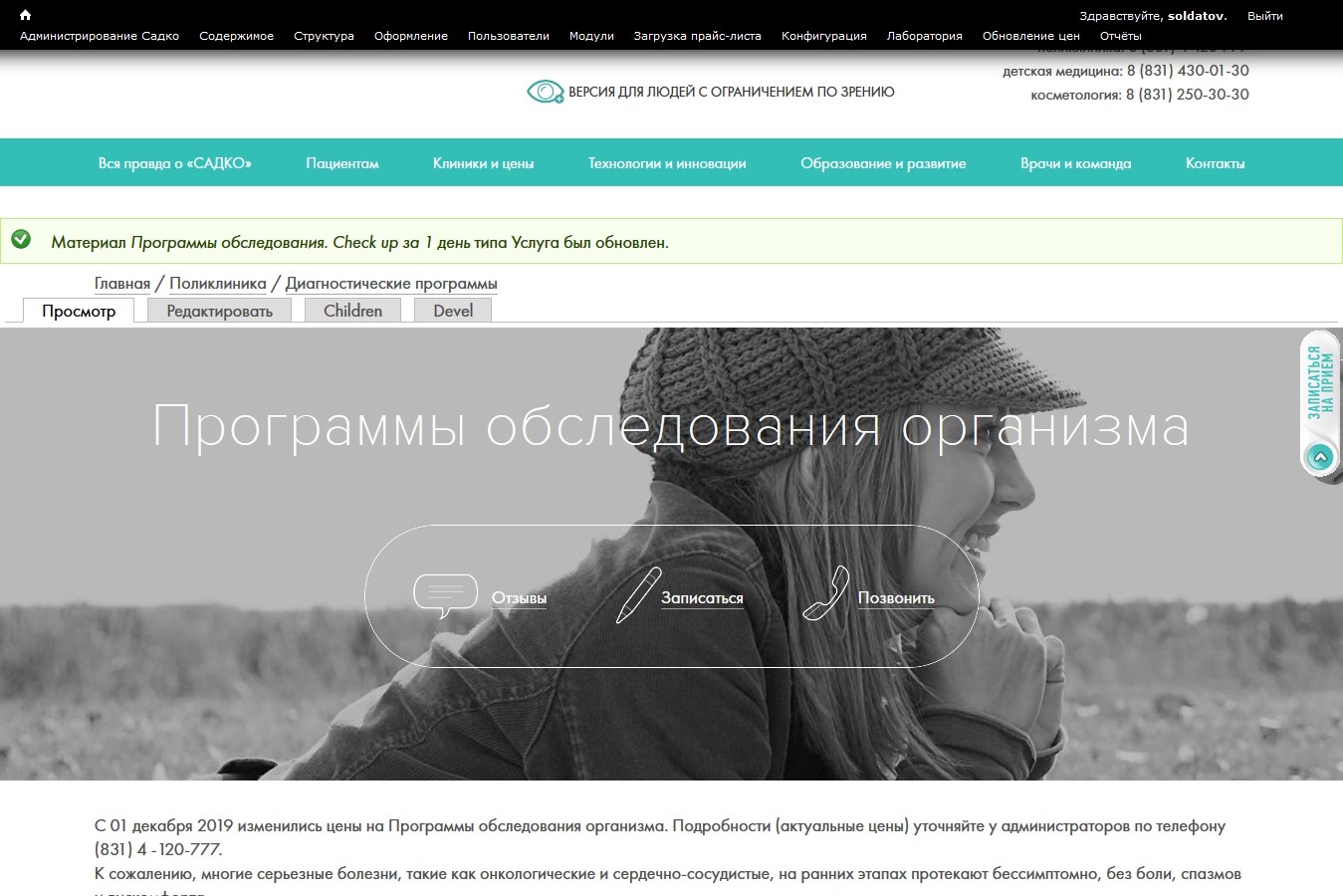The image size is (1343, 896).
Task: Open the Содержимое admin menu
Action: (236, 36)
